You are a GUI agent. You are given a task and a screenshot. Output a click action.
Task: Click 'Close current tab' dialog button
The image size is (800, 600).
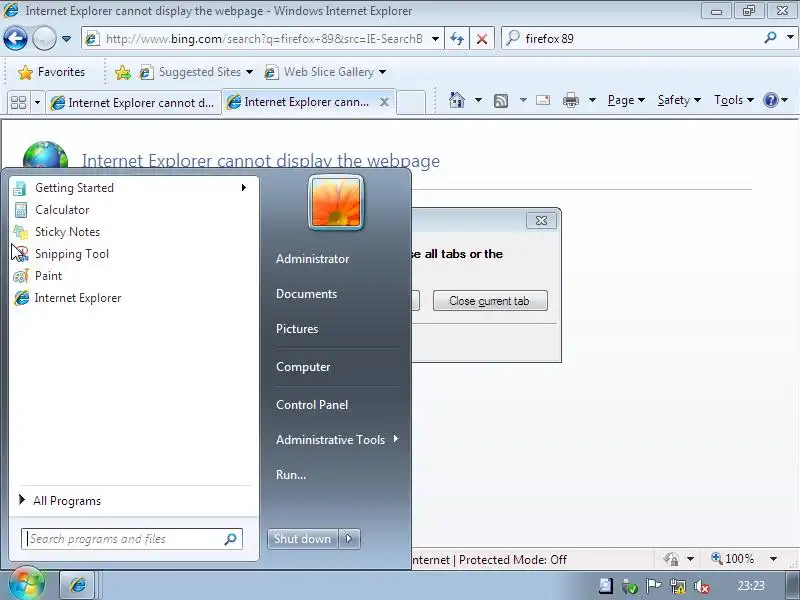coord(490,301)
